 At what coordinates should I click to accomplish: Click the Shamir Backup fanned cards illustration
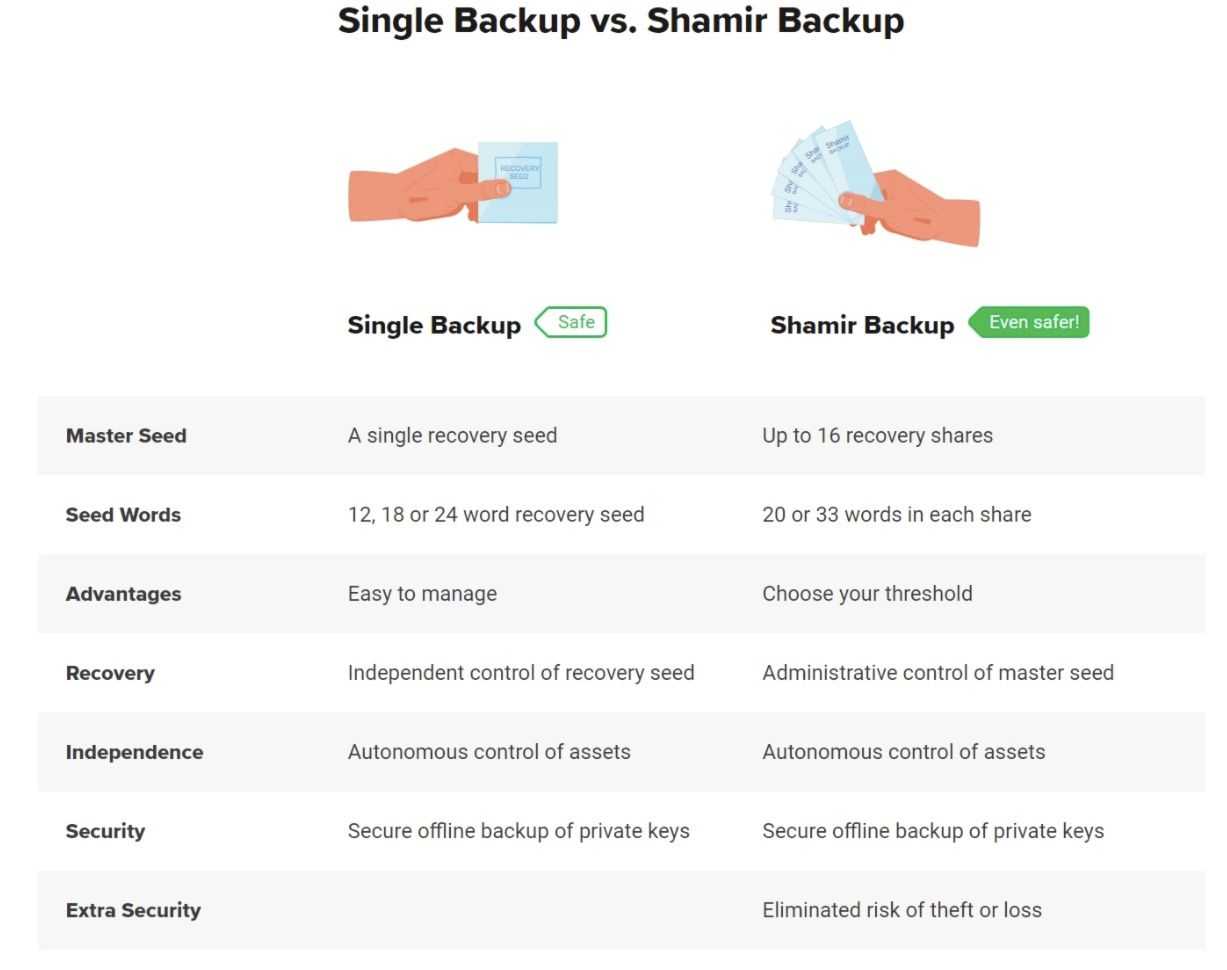pyautogui.click(x=874, y=184)
